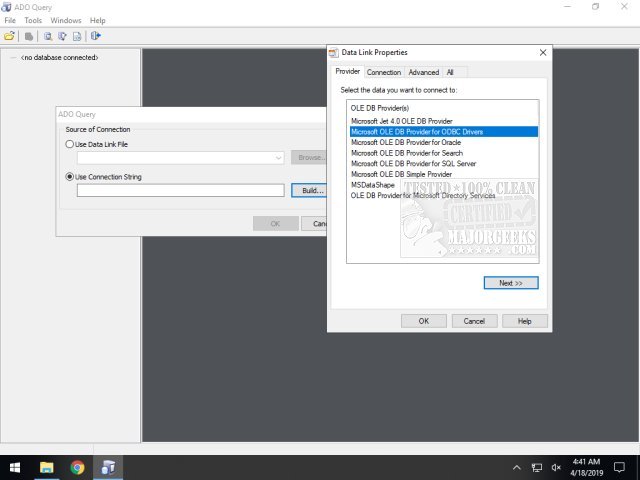Click the document script toolbar icon
Screen dimensions: 640x480
(77, 36)
